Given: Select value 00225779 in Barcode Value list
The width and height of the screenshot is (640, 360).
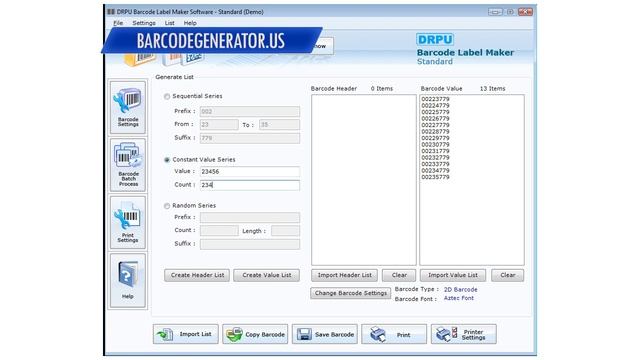Looking at the screenshot, I should point(435,112).
